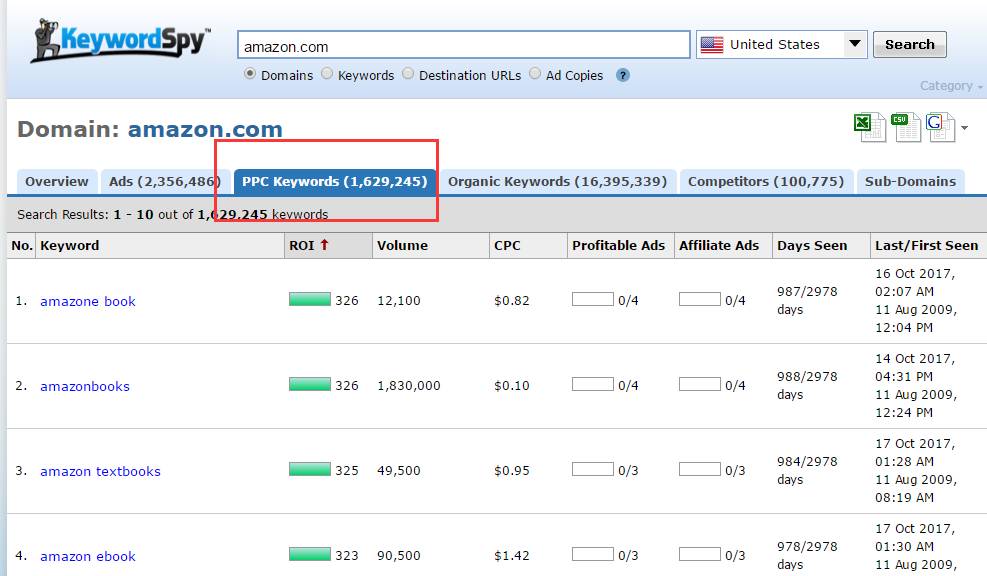Click the KeywordSpy logo
This screenshot has height=576, width=987.
click(121, 40)
